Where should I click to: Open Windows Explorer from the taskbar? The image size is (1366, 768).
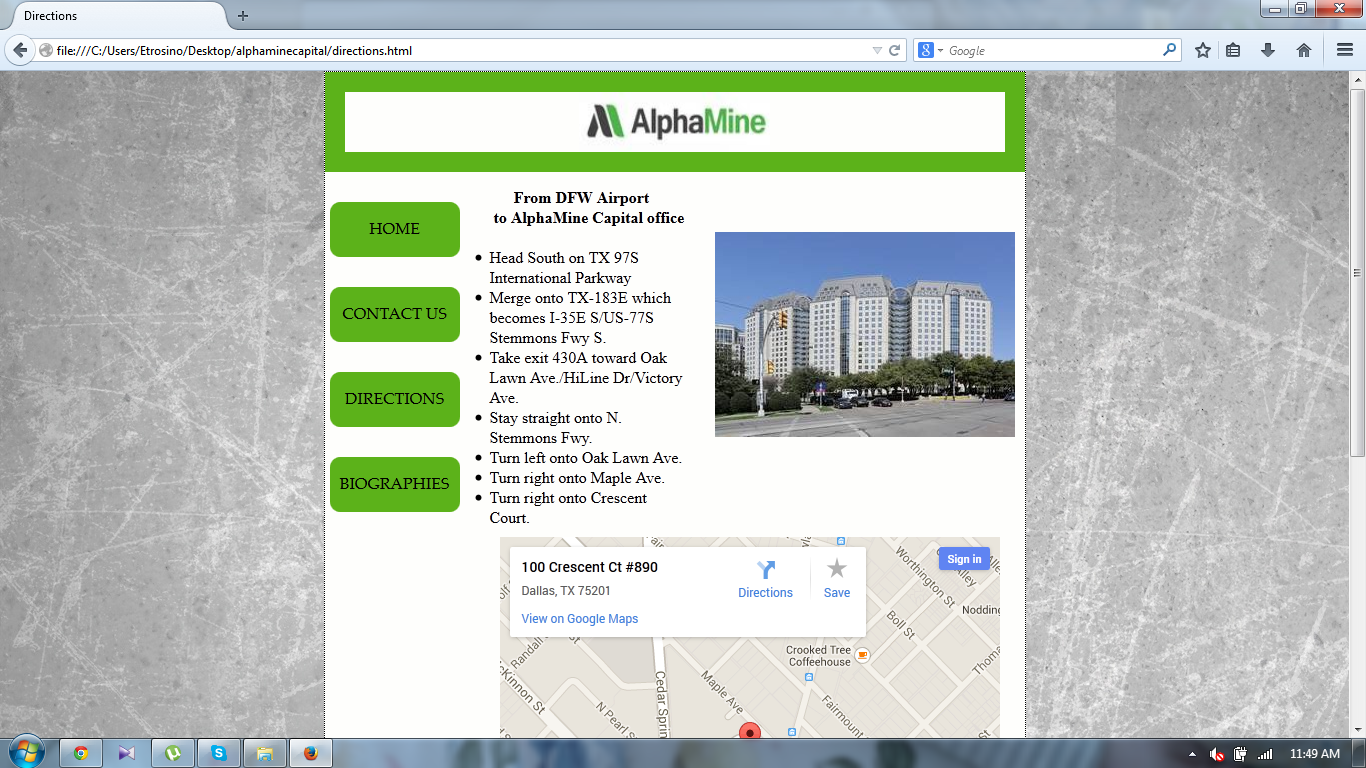click(x=264, y=753)
